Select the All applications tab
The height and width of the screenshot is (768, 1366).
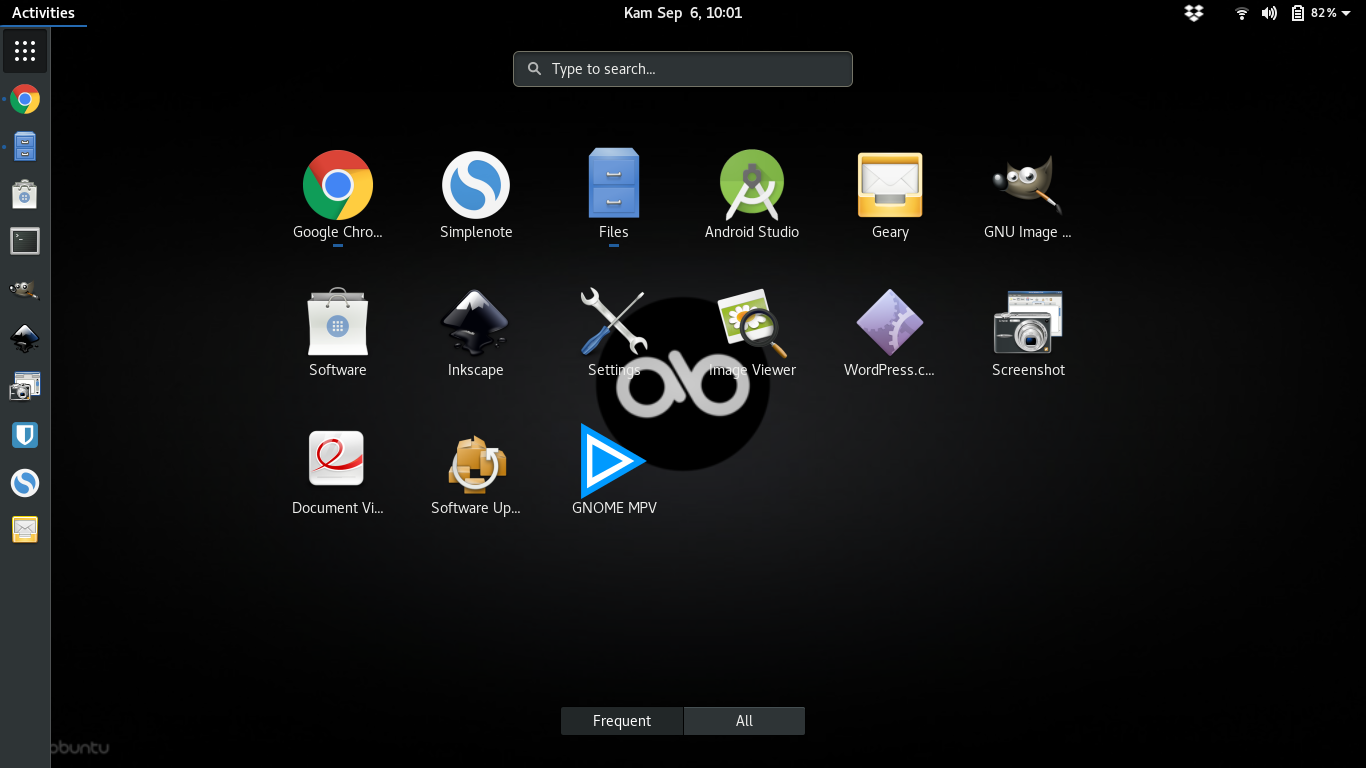[744, 720]
